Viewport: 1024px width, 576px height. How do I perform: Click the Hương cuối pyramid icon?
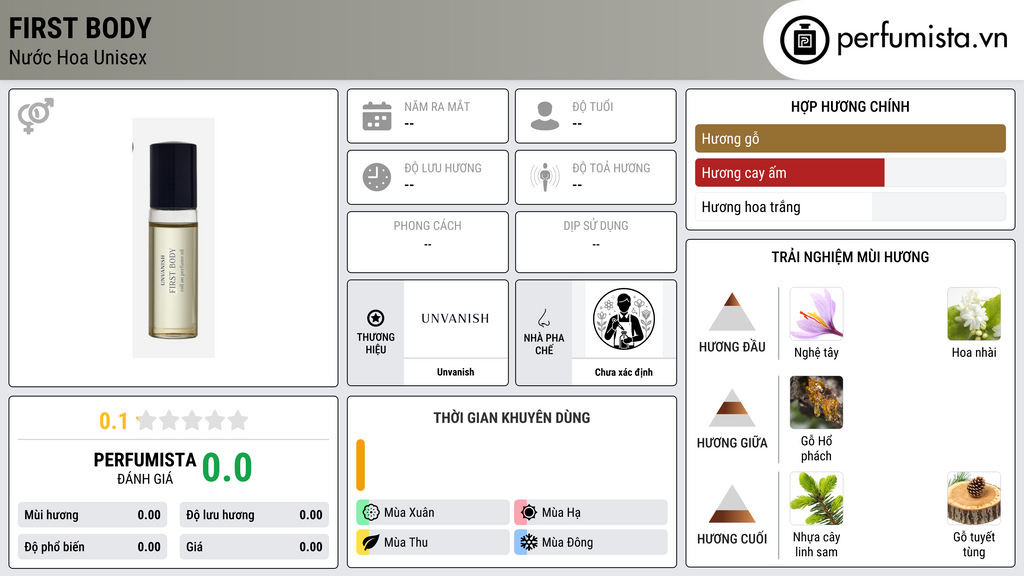click(x=732, y=504)
